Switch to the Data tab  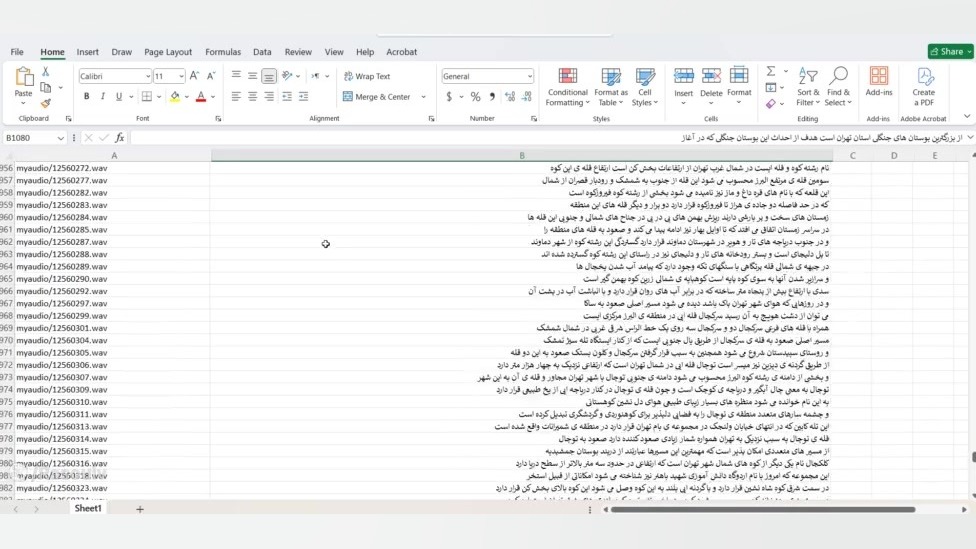coord(262,52)
